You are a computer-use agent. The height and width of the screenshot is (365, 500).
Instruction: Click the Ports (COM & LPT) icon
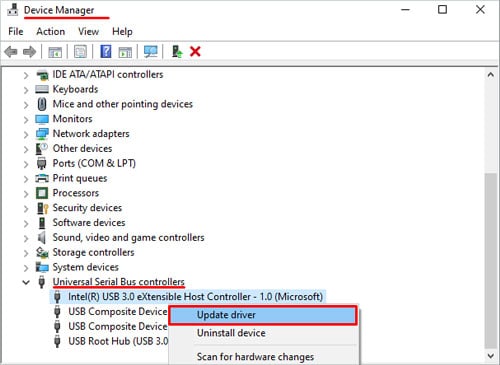(42, 163)
